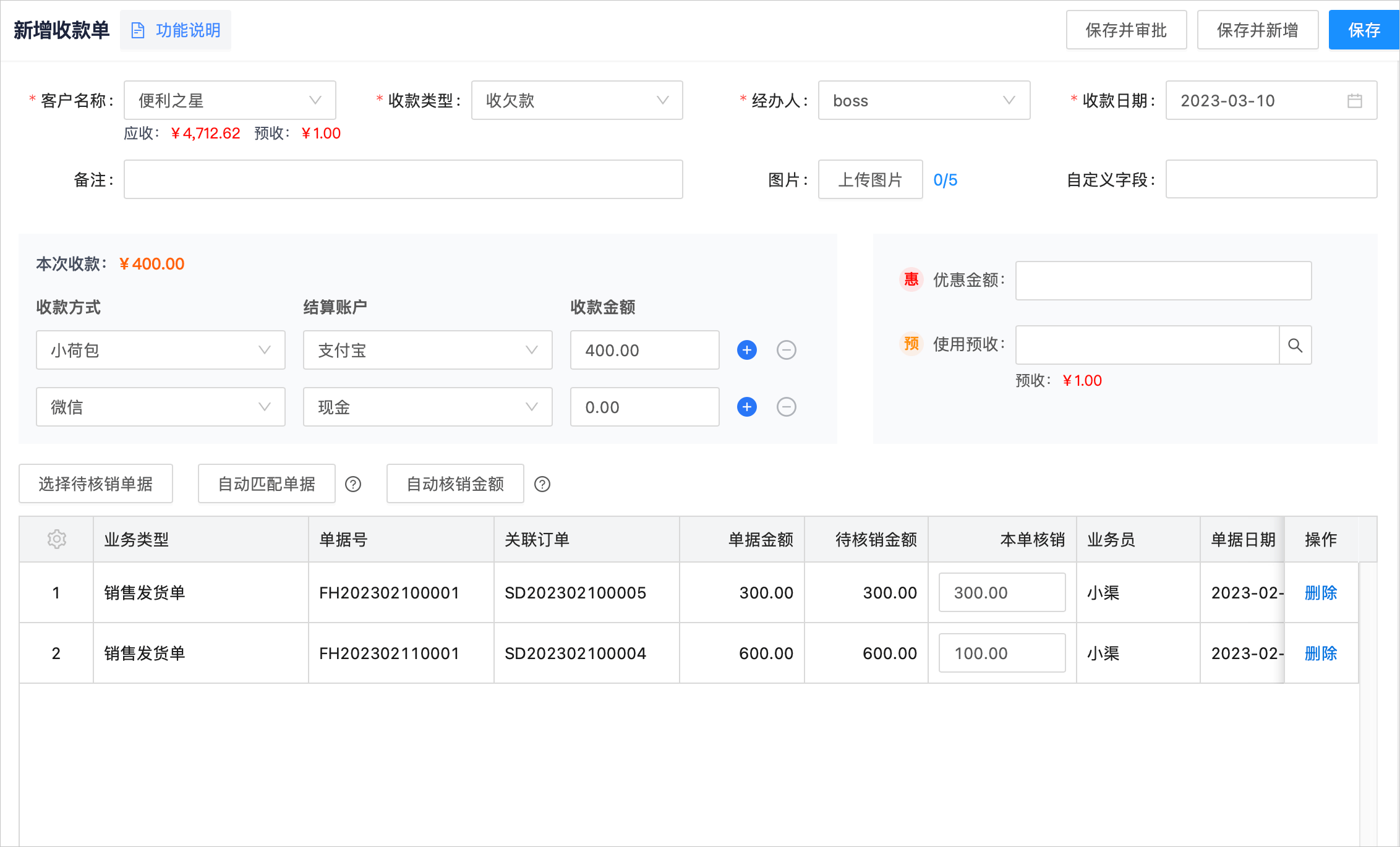Focus the 备注 input field
The height and width of the screenshot is (847, 1400).
tap(403, 179)
